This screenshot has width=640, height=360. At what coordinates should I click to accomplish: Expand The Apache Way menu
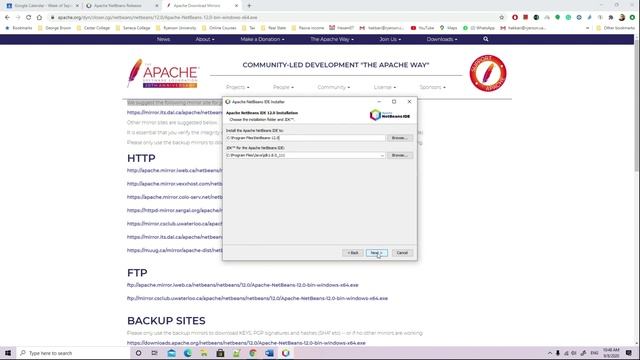click(332, 39)
